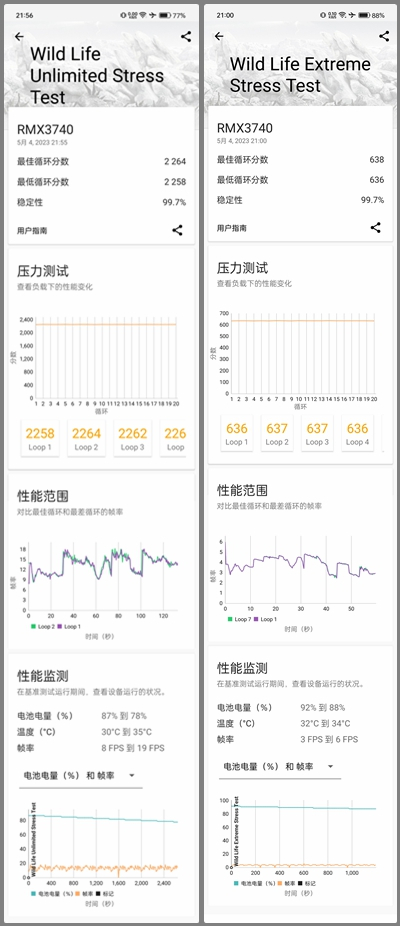Toggle battery level legend in Unlimited monitoring chart
This screenshot has height=926, width=400.
54,894
